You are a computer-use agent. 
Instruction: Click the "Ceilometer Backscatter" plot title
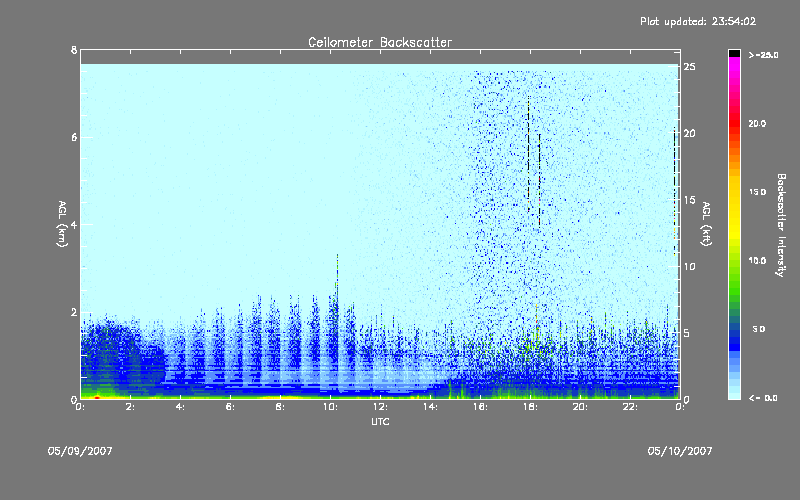click(x=380, y=42)
